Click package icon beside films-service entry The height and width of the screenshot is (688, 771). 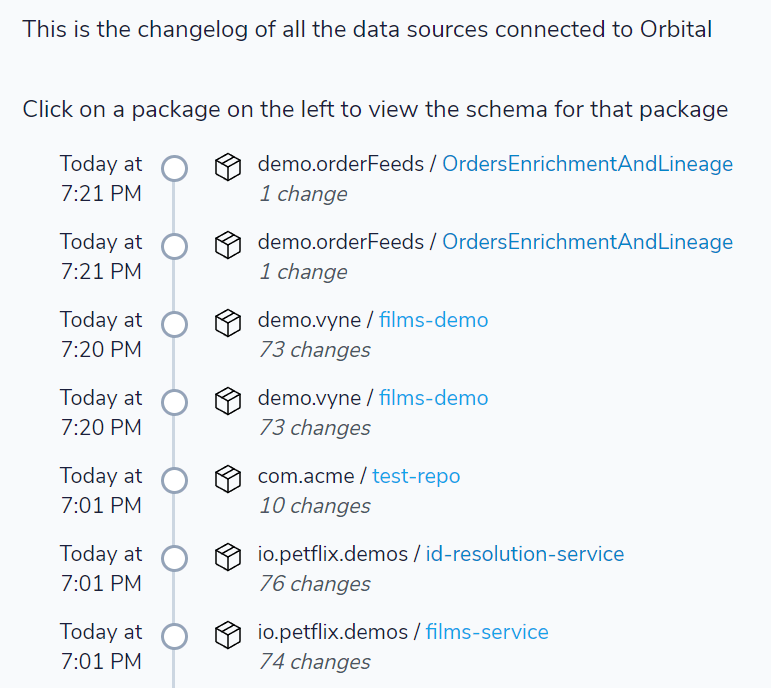point(228,635)
